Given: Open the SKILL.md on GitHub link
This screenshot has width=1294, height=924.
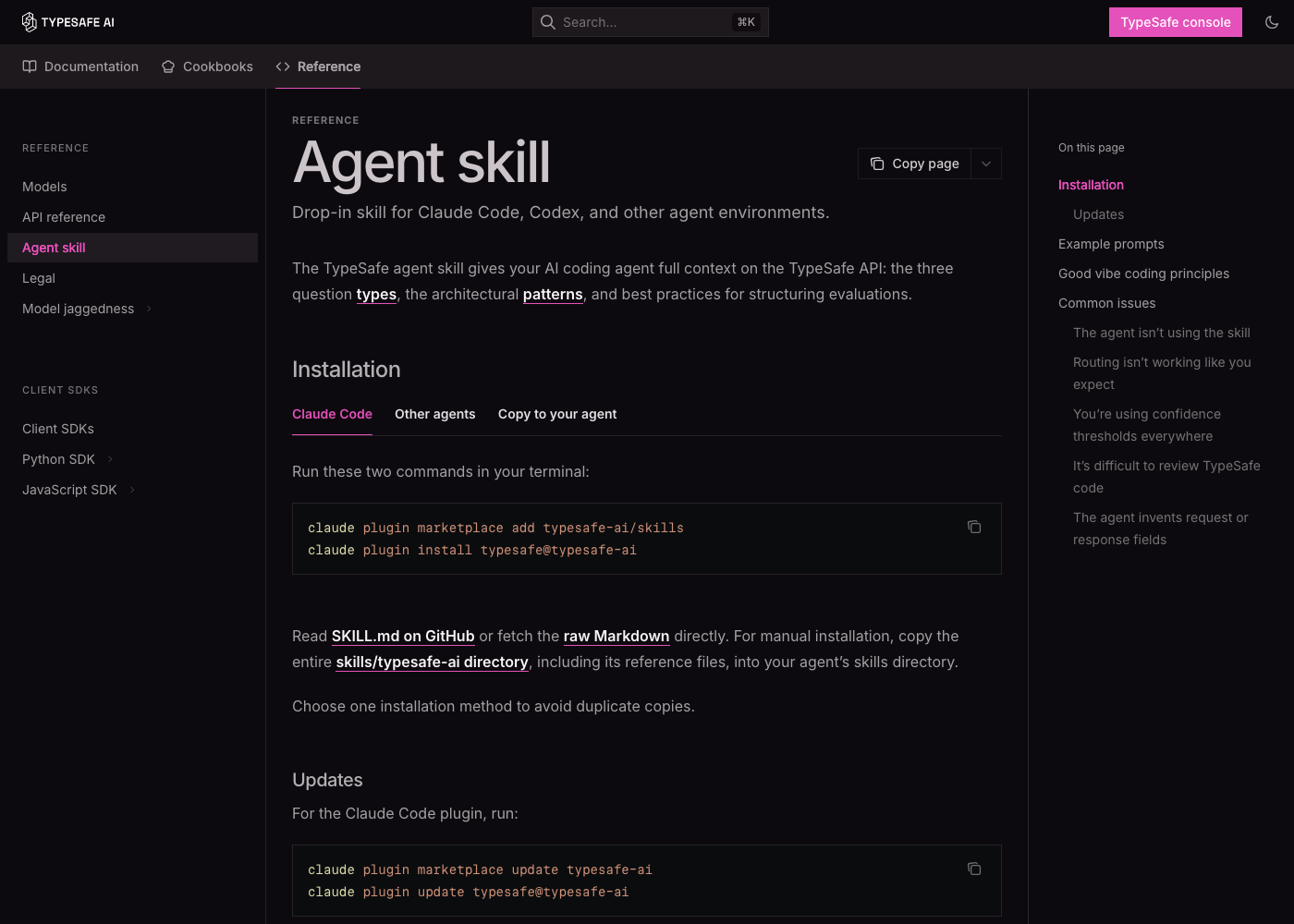Looking at the screenshot, I should (403, 636).
